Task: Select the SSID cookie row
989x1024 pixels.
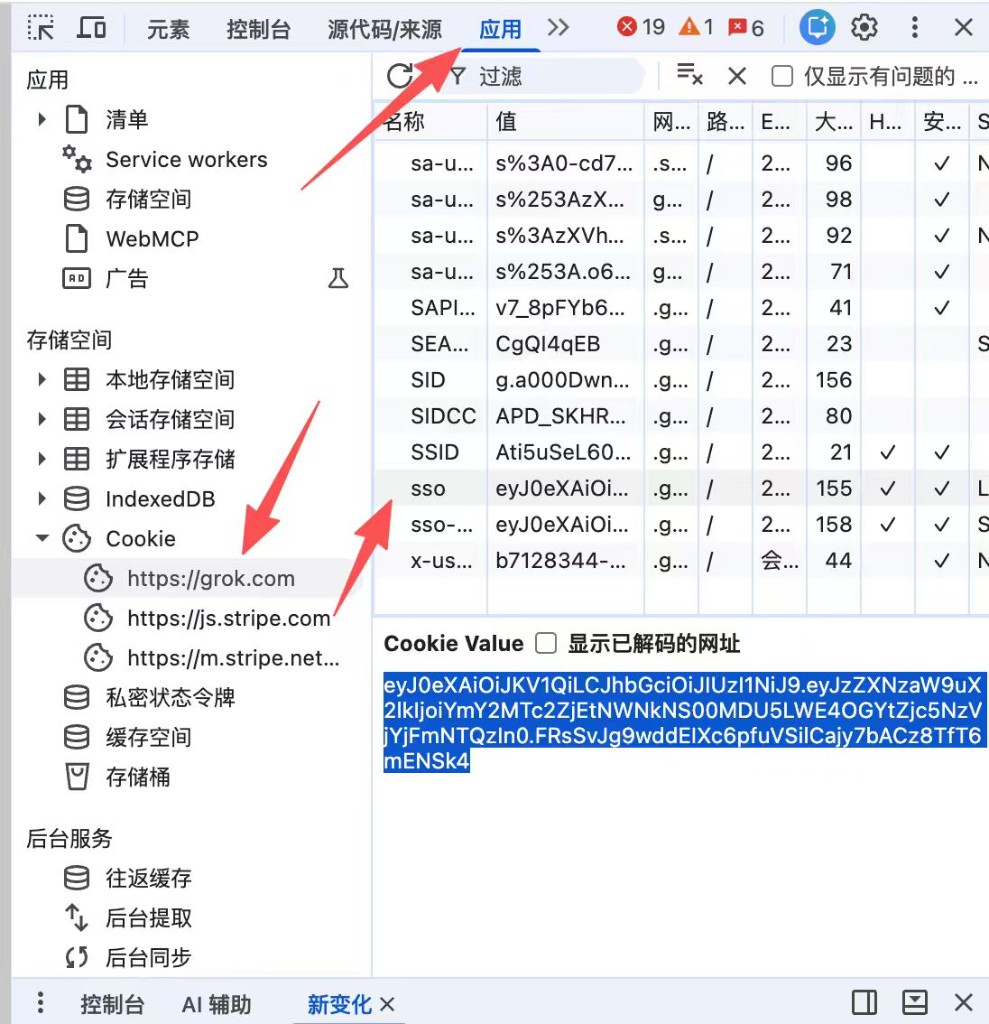Action: click(x=681, y=452)
